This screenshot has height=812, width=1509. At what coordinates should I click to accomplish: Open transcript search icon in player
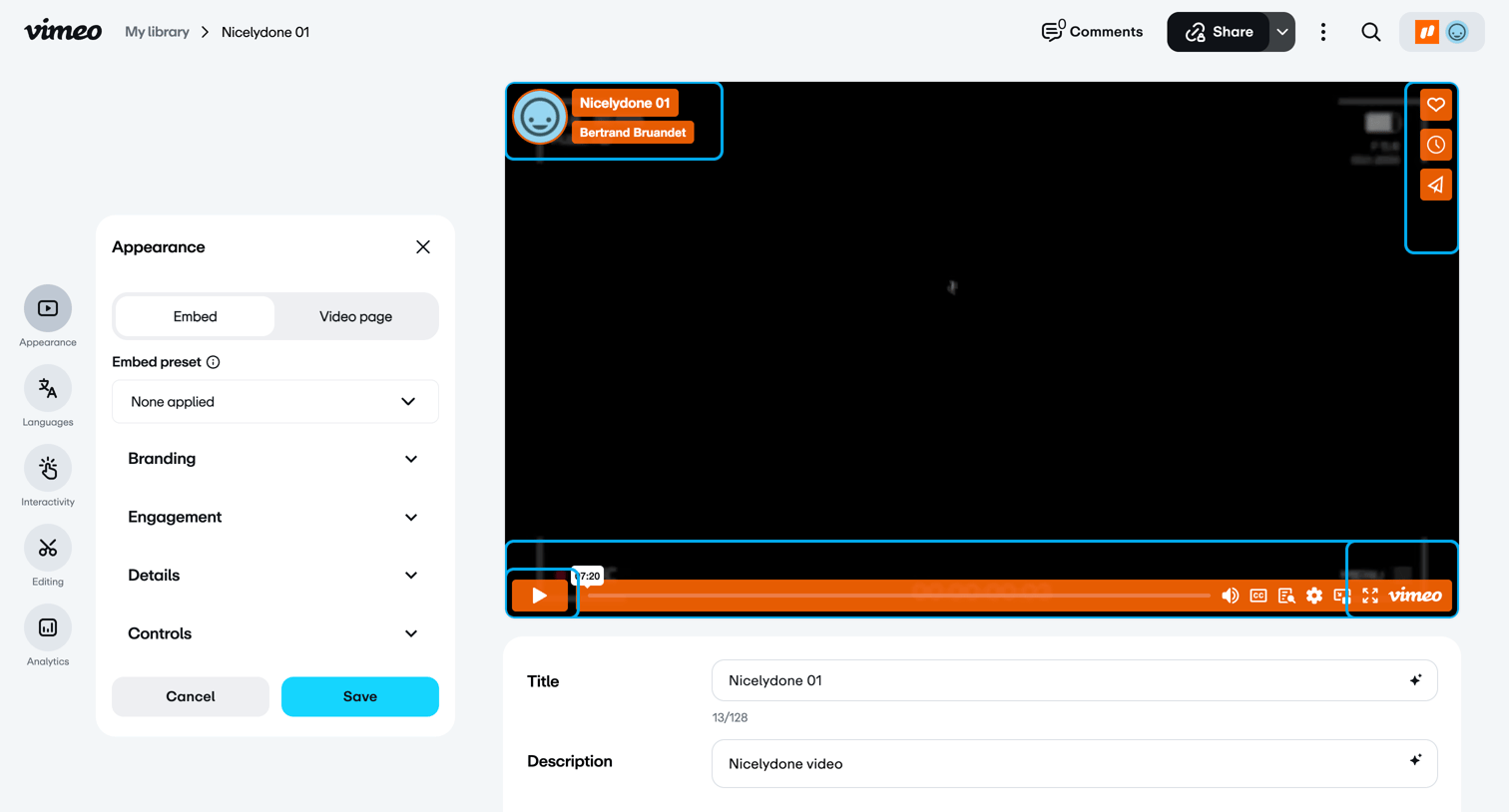[x=1286, y=596]
